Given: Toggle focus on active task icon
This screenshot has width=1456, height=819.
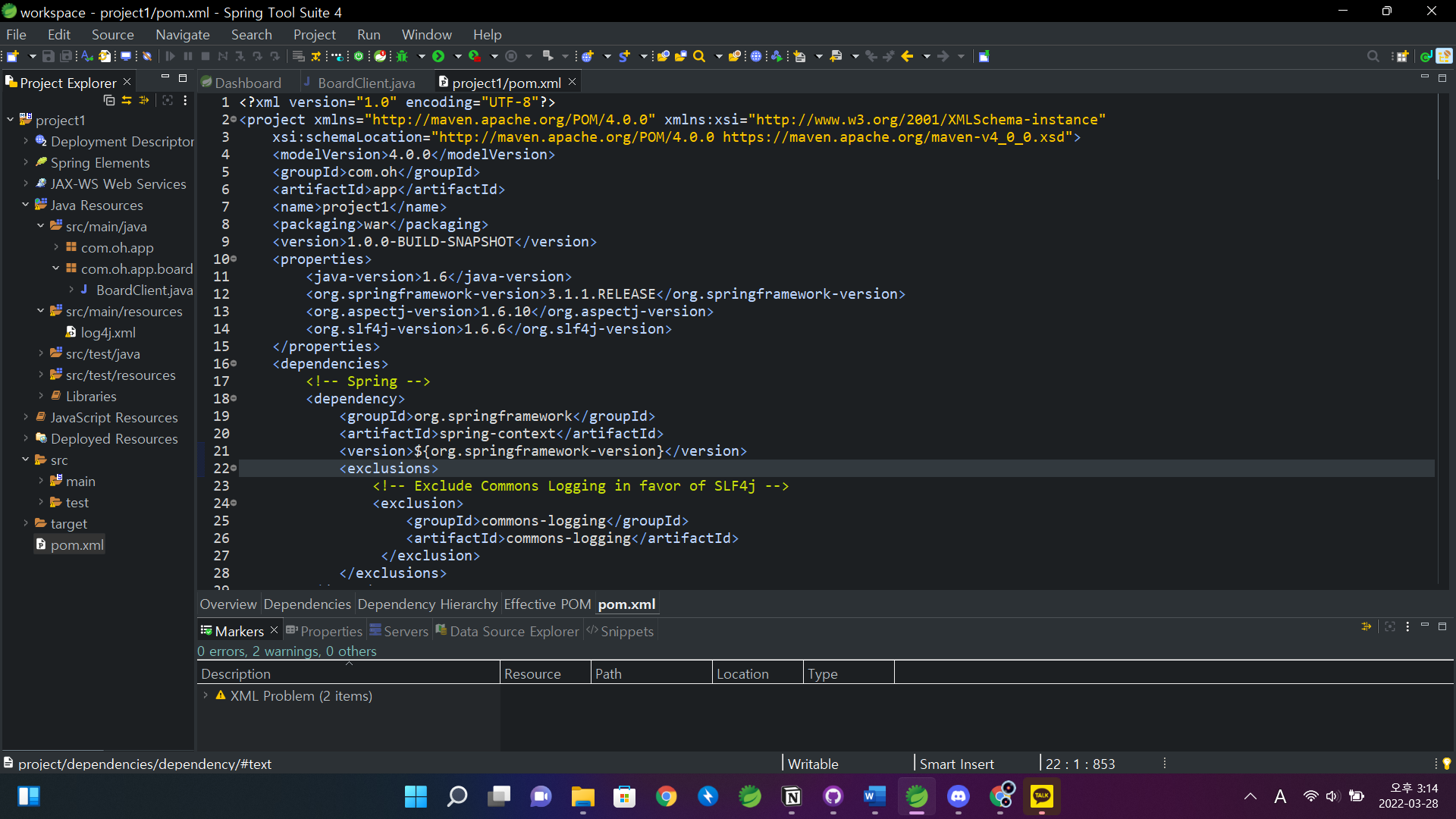Looking at the screenshot, I should coord(168,100).
